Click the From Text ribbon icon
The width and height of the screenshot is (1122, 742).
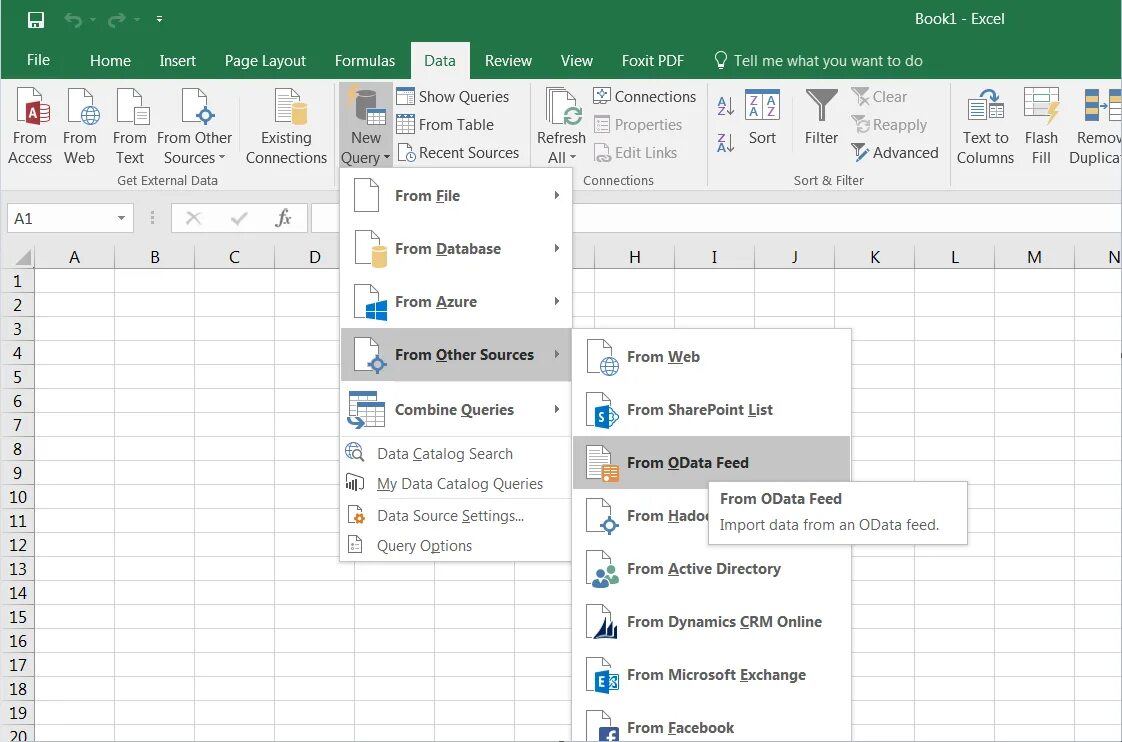point(130,126)
